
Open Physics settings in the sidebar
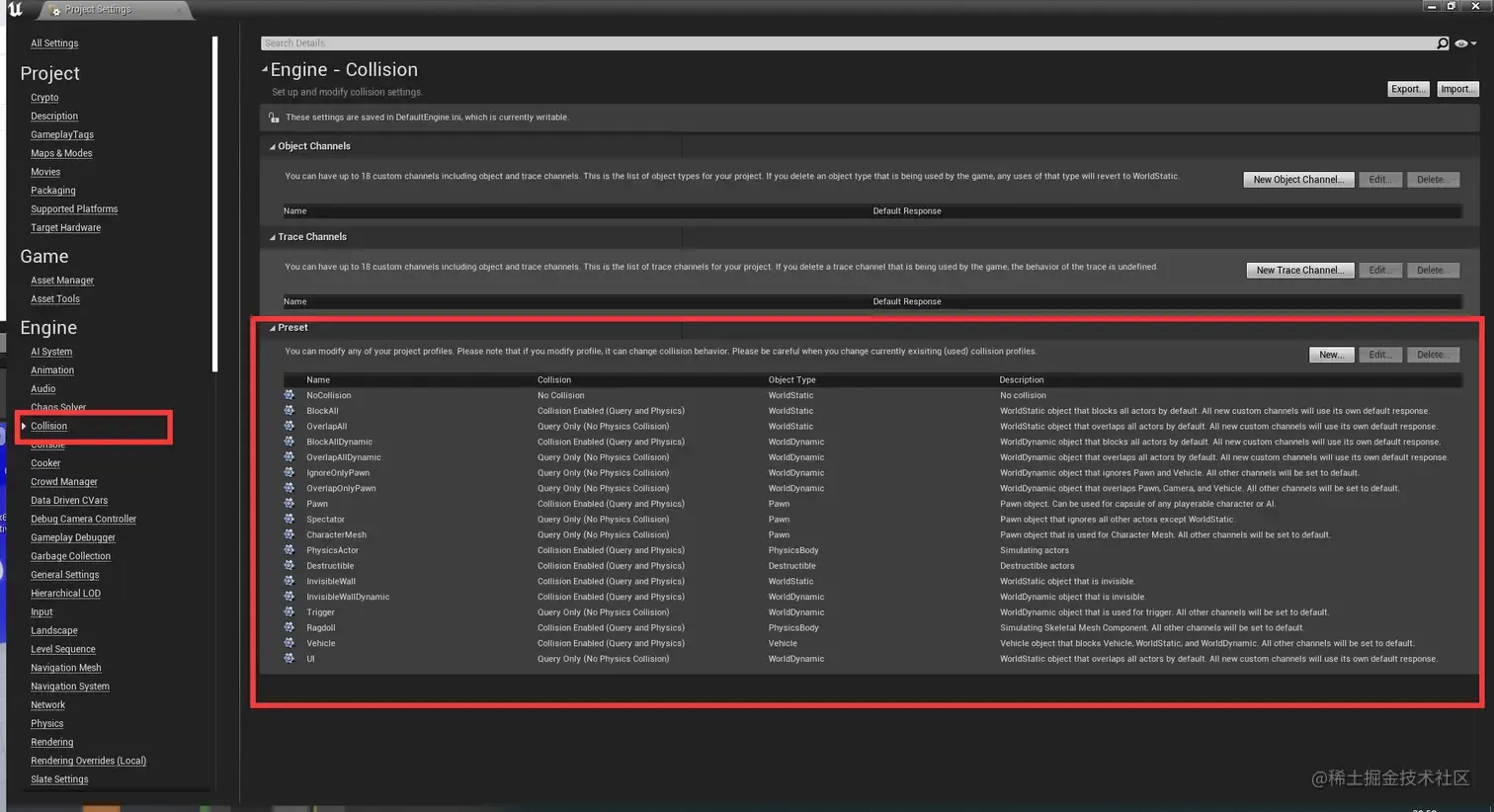pyautogui.click(x=46, y=724)
